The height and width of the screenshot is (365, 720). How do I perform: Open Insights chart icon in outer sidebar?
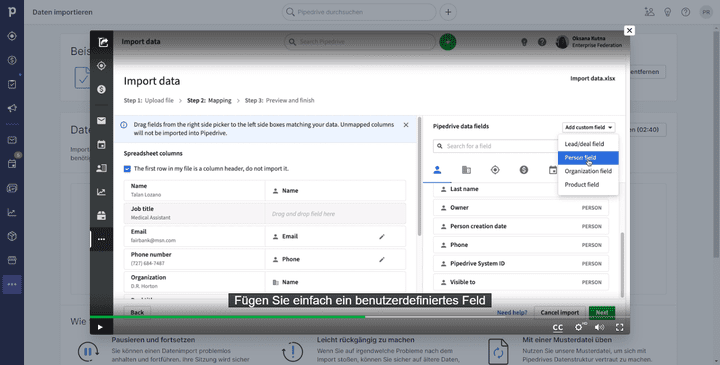click(x=12, y=212)
